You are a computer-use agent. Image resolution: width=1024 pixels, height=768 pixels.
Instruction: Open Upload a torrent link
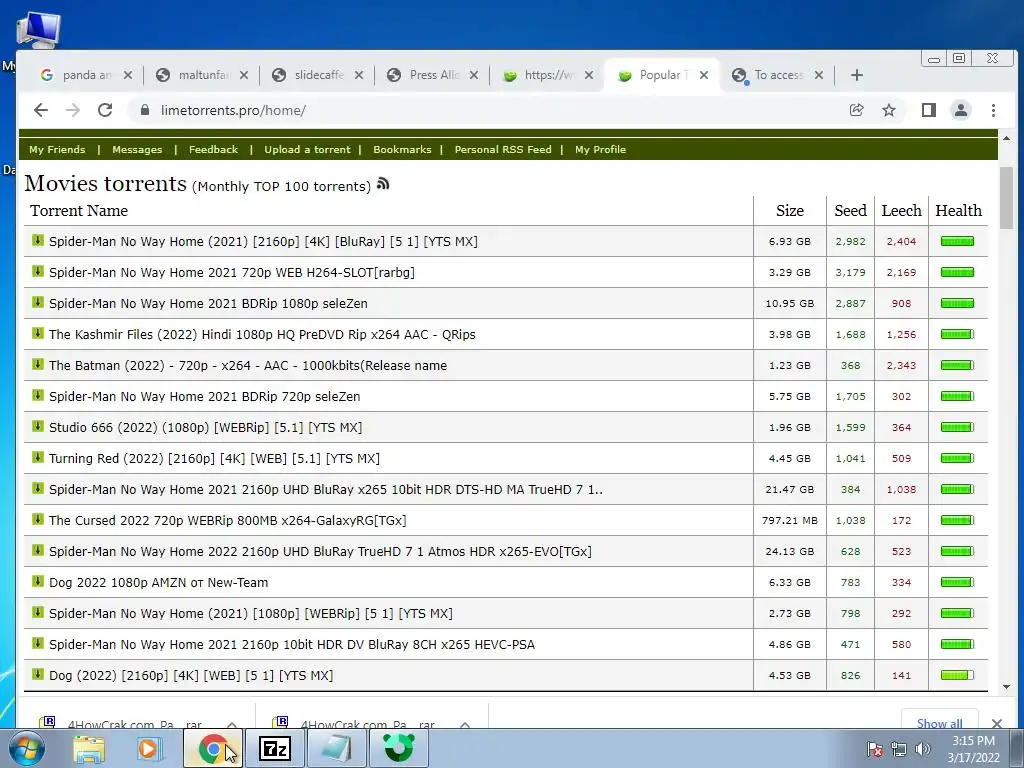tap(307, 150)
